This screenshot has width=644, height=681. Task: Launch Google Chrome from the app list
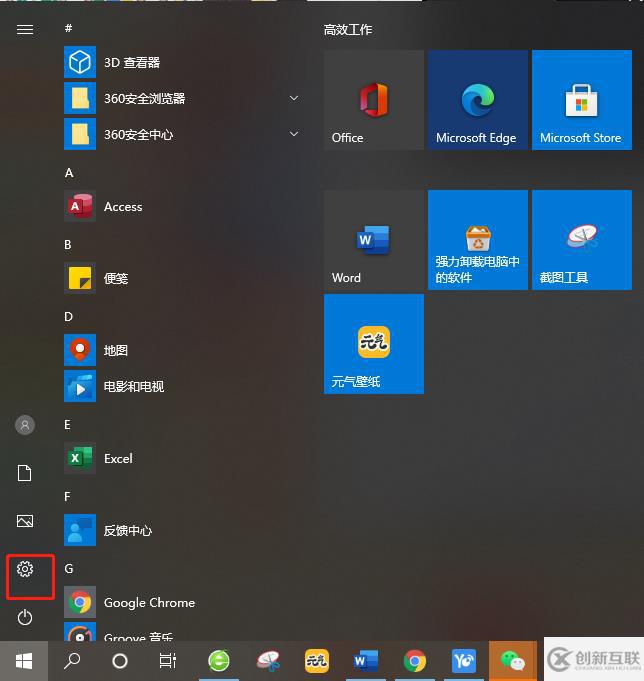[182, 602]
